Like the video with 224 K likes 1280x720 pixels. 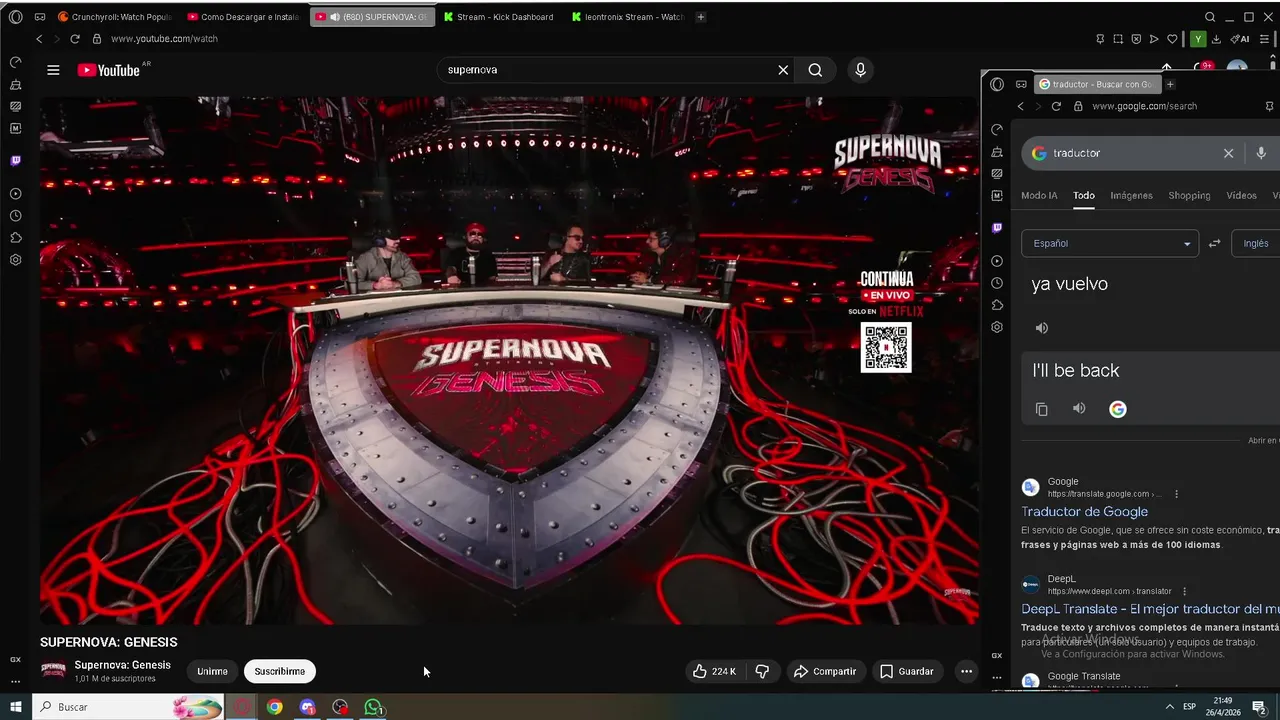click(x=714, y=671)
